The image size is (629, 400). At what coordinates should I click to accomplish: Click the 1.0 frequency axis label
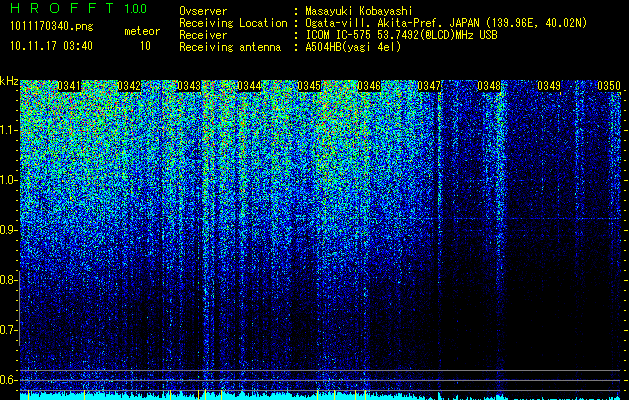pyautogui.click(x=8, y=180)
